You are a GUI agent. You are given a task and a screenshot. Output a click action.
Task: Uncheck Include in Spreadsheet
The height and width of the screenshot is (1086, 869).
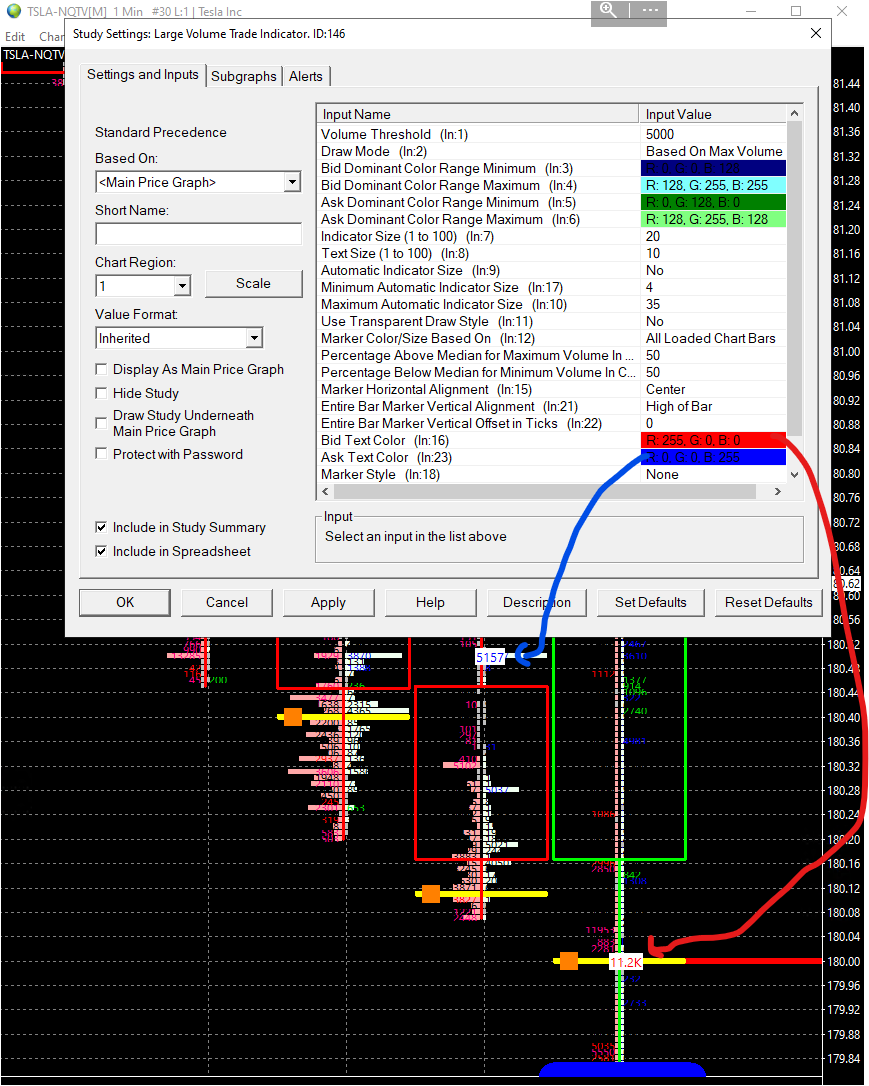101,551
